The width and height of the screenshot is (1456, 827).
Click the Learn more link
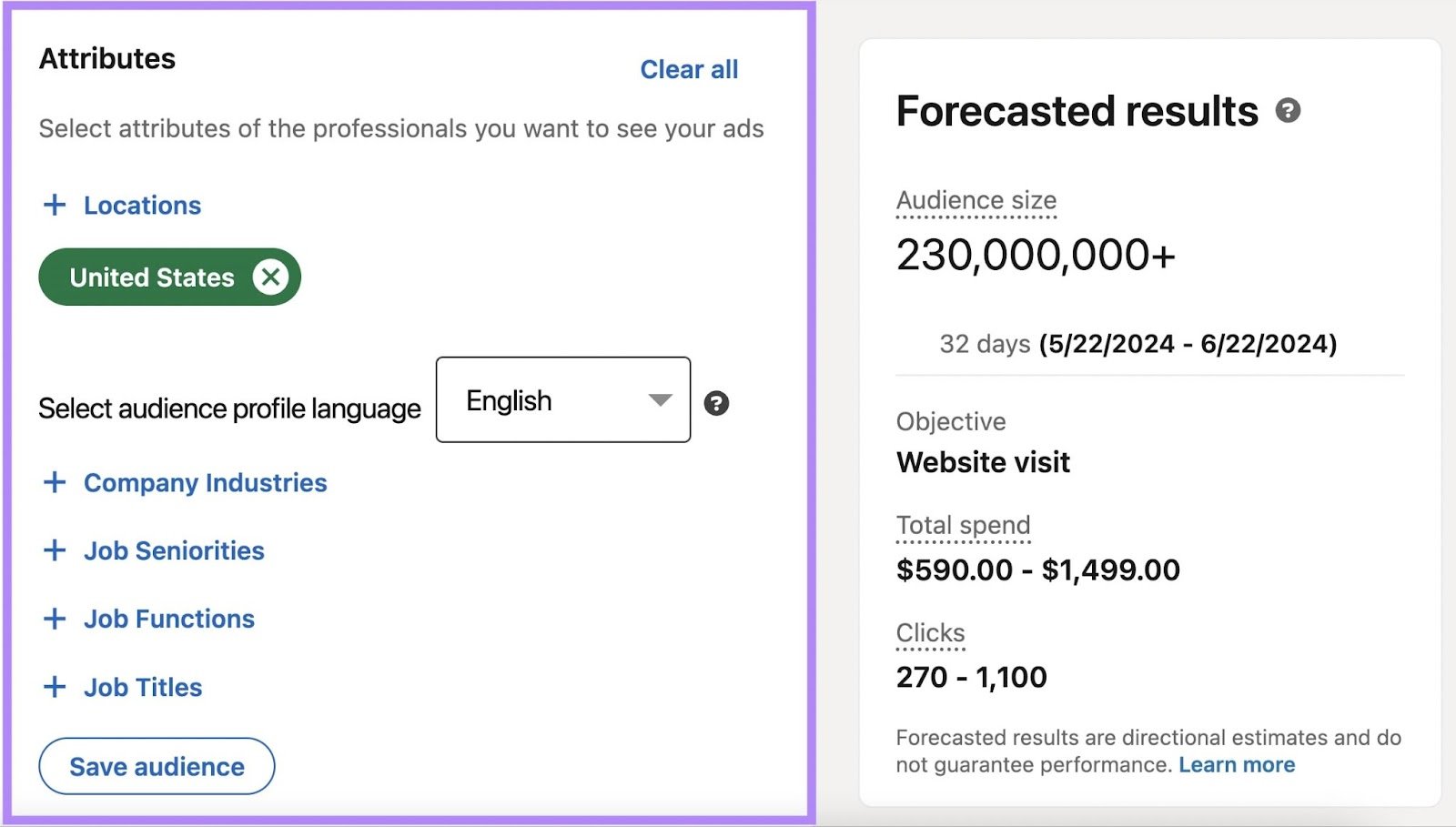[1236, 764]
